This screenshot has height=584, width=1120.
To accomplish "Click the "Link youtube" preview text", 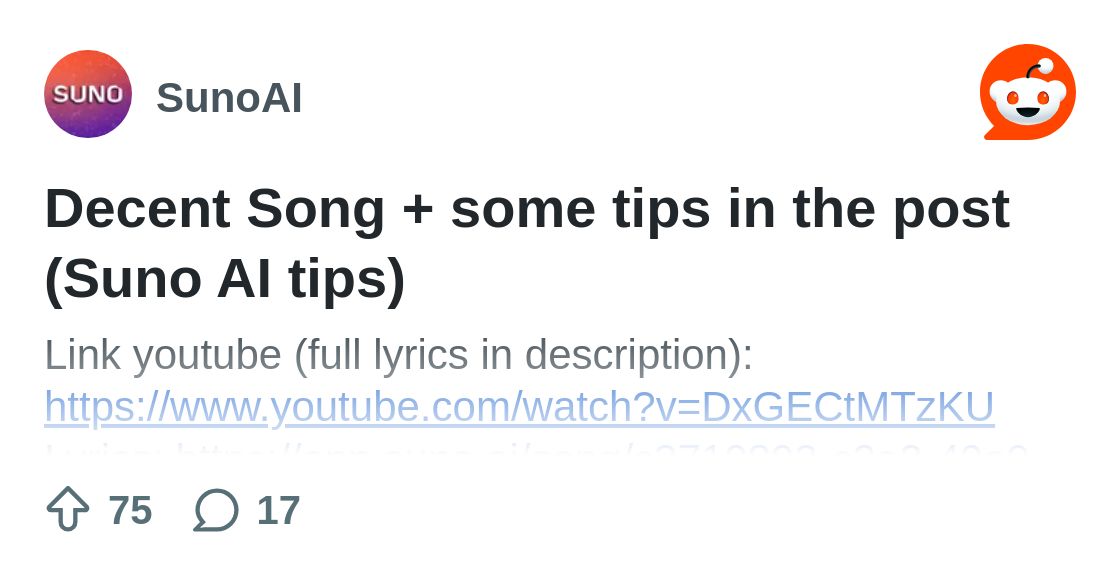I will 163,355.
